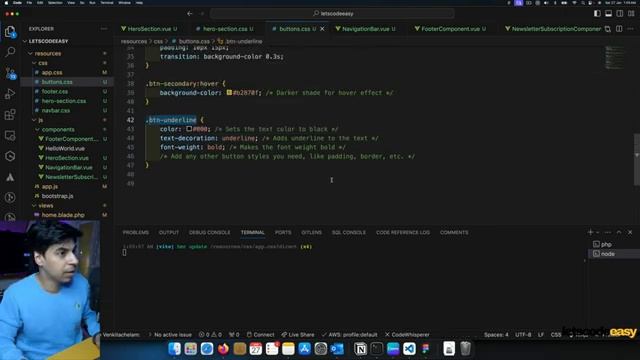This screenshot has width=640, height=360.
Task: Open the Explorer view in activity bar
Action: click(10, 31)
